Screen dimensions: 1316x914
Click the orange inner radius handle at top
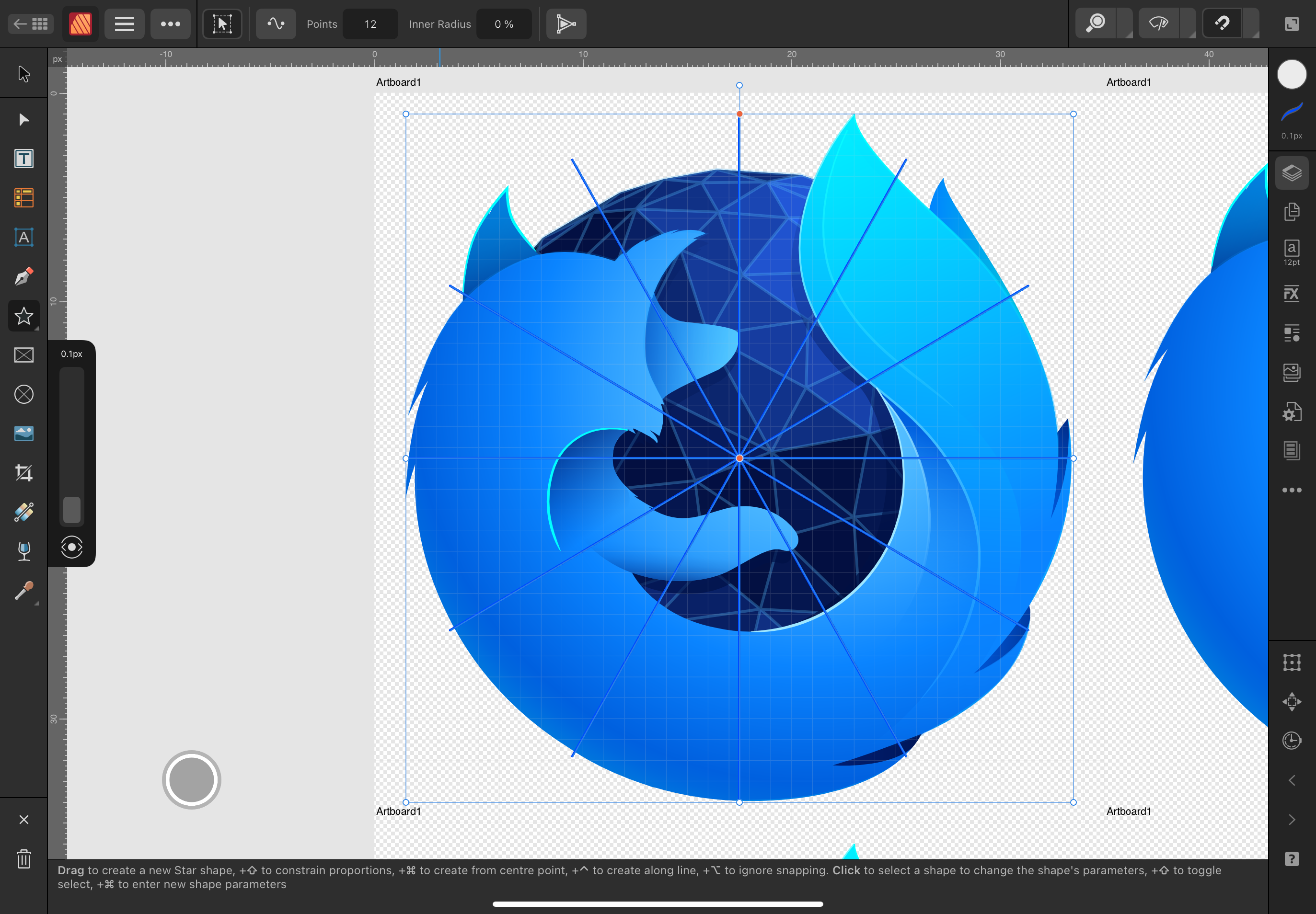point(739,114)
